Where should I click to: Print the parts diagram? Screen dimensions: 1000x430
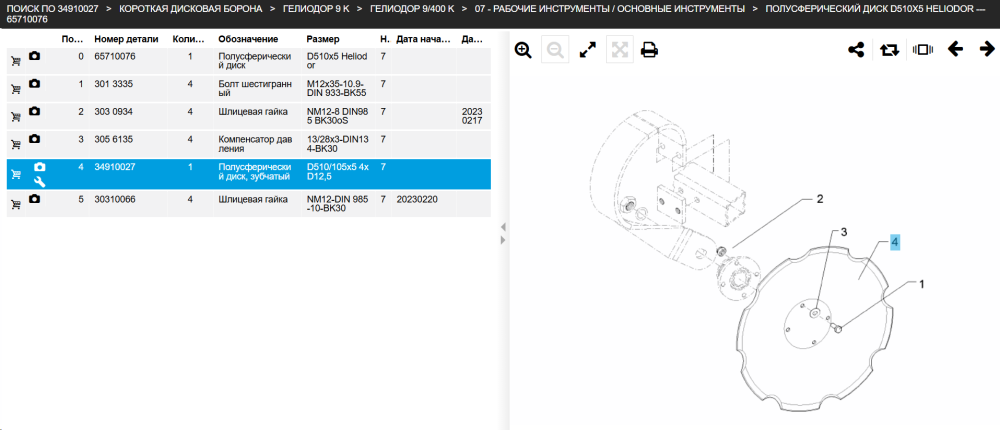point(649,50)
